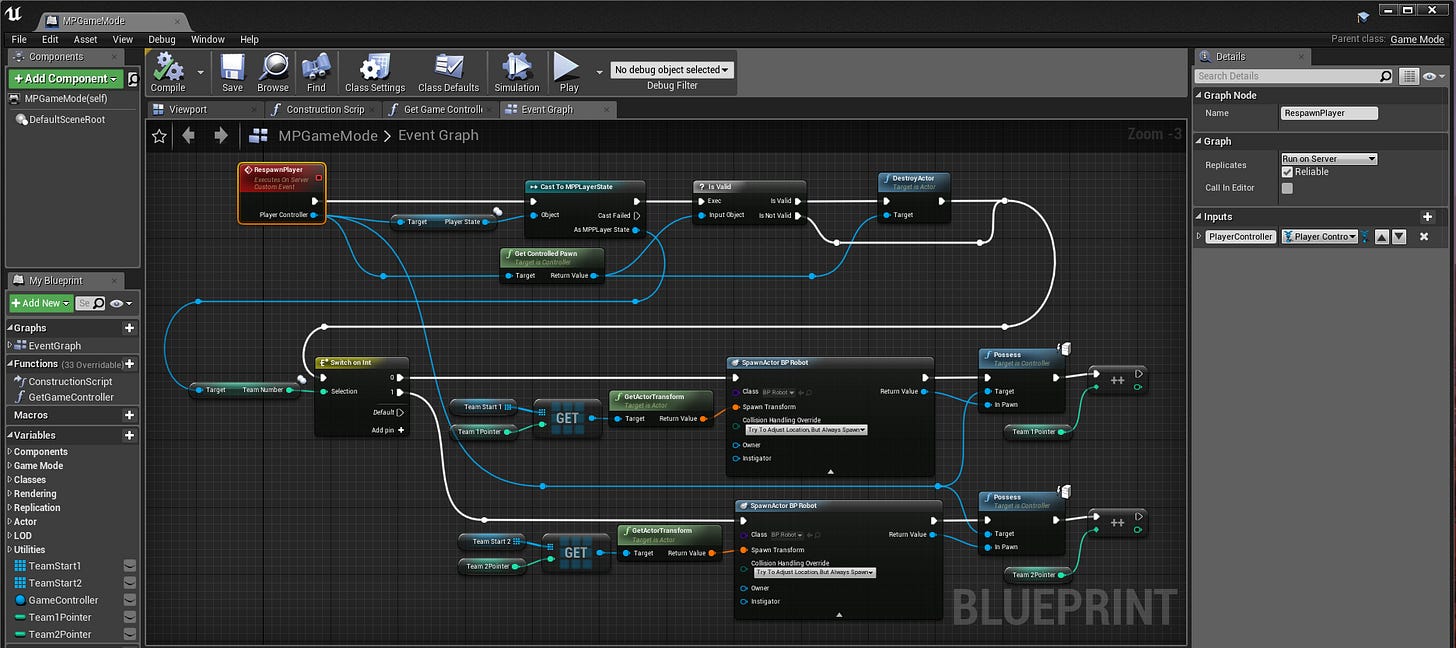Navigate forward with right arrow in graph

click(221, 135)
